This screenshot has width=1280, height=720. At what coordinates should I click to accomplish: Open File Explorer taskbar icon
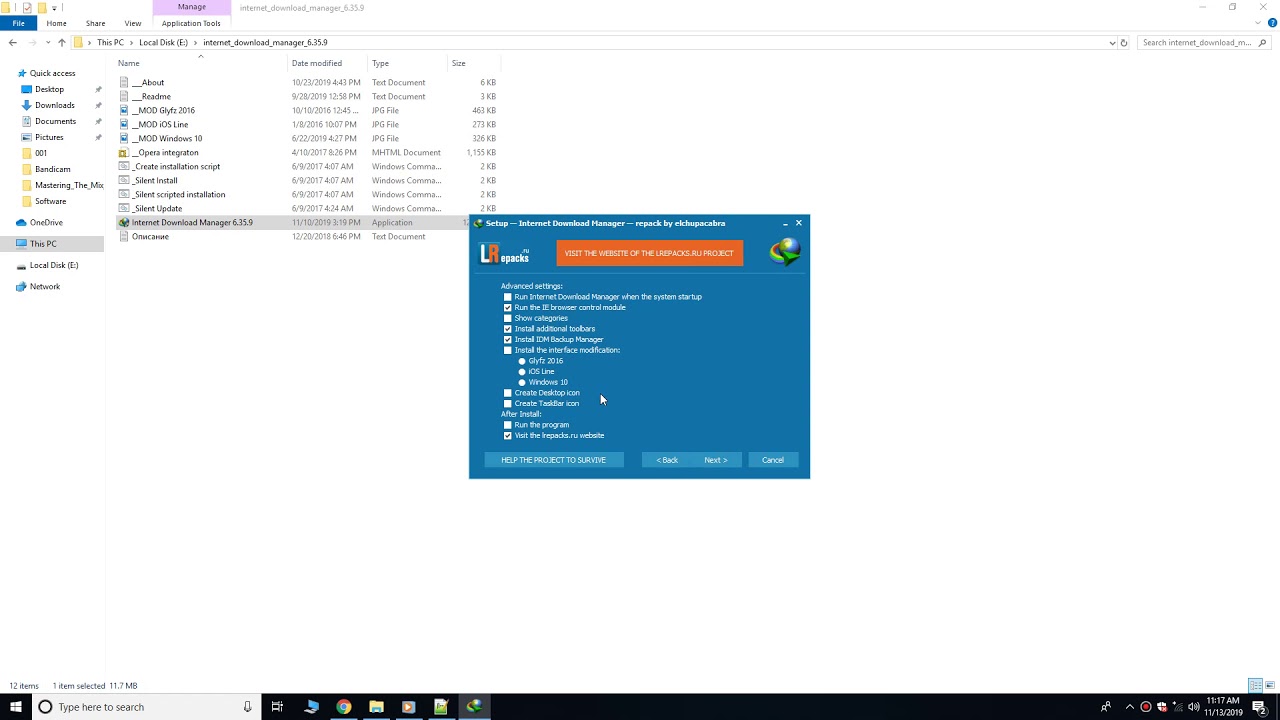pyautogui.click(x=376, y=706)
